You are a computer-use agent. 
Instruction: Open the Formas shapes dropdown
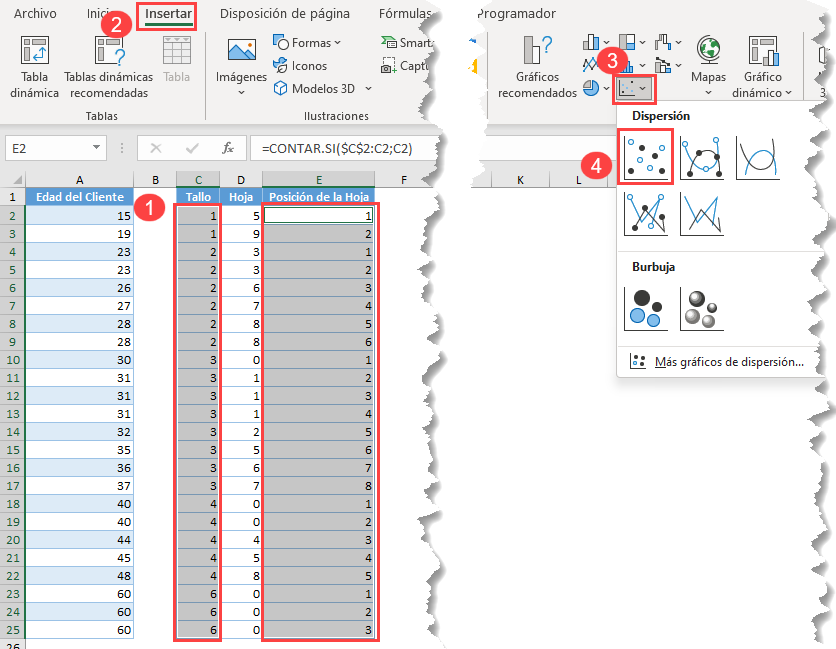(x=307, y=43)
